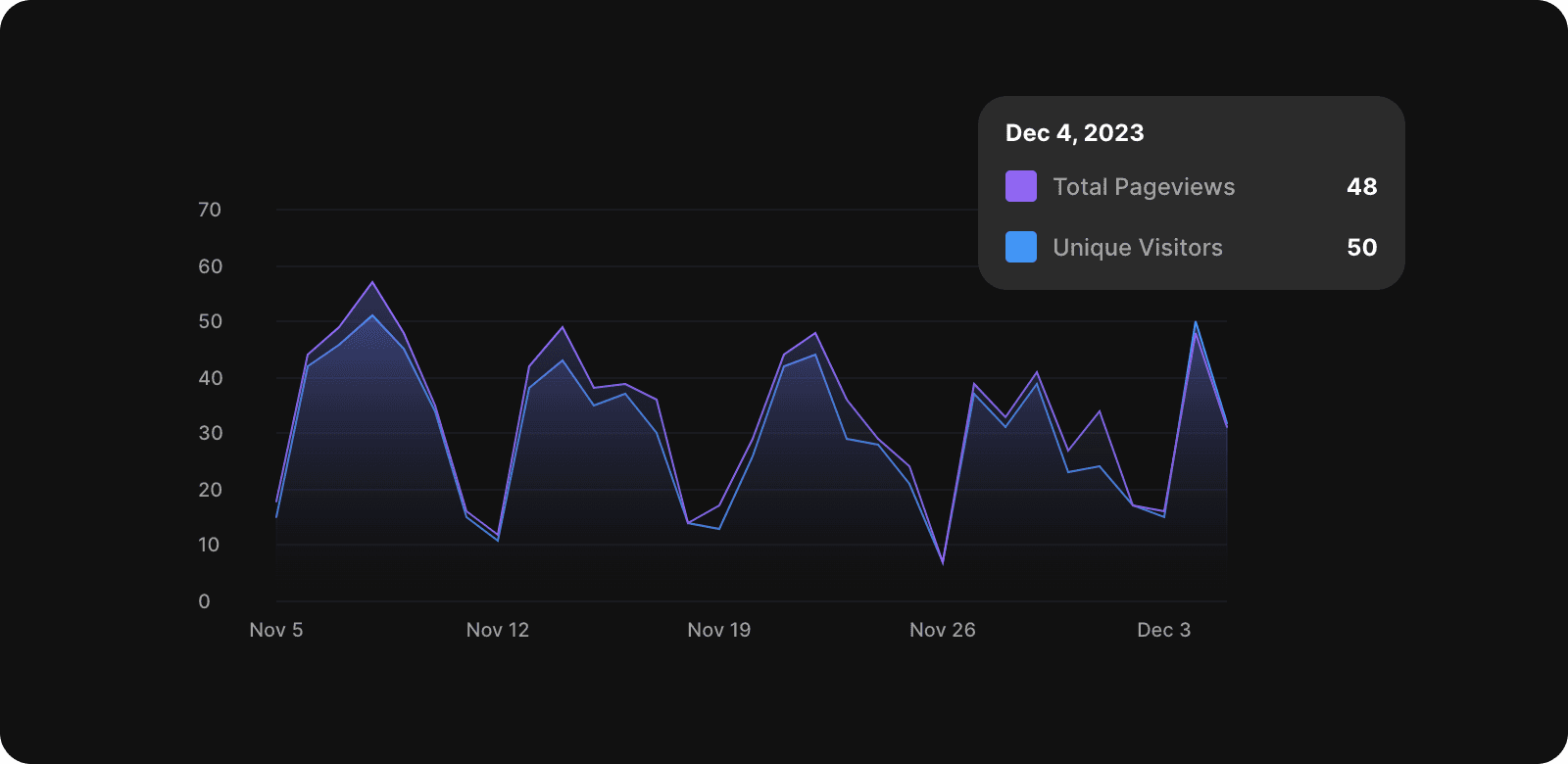This screenshot has width=1568, height=764.
Task: Click the highest purple peak near 57
Action: pyautogui.click(x=372, y=282)
